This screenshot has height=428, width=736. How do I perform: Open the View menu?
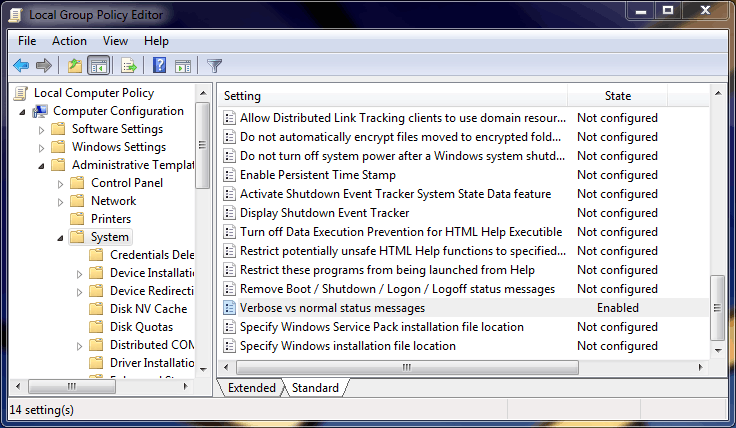pyautogui.click(x=115, y=41)
